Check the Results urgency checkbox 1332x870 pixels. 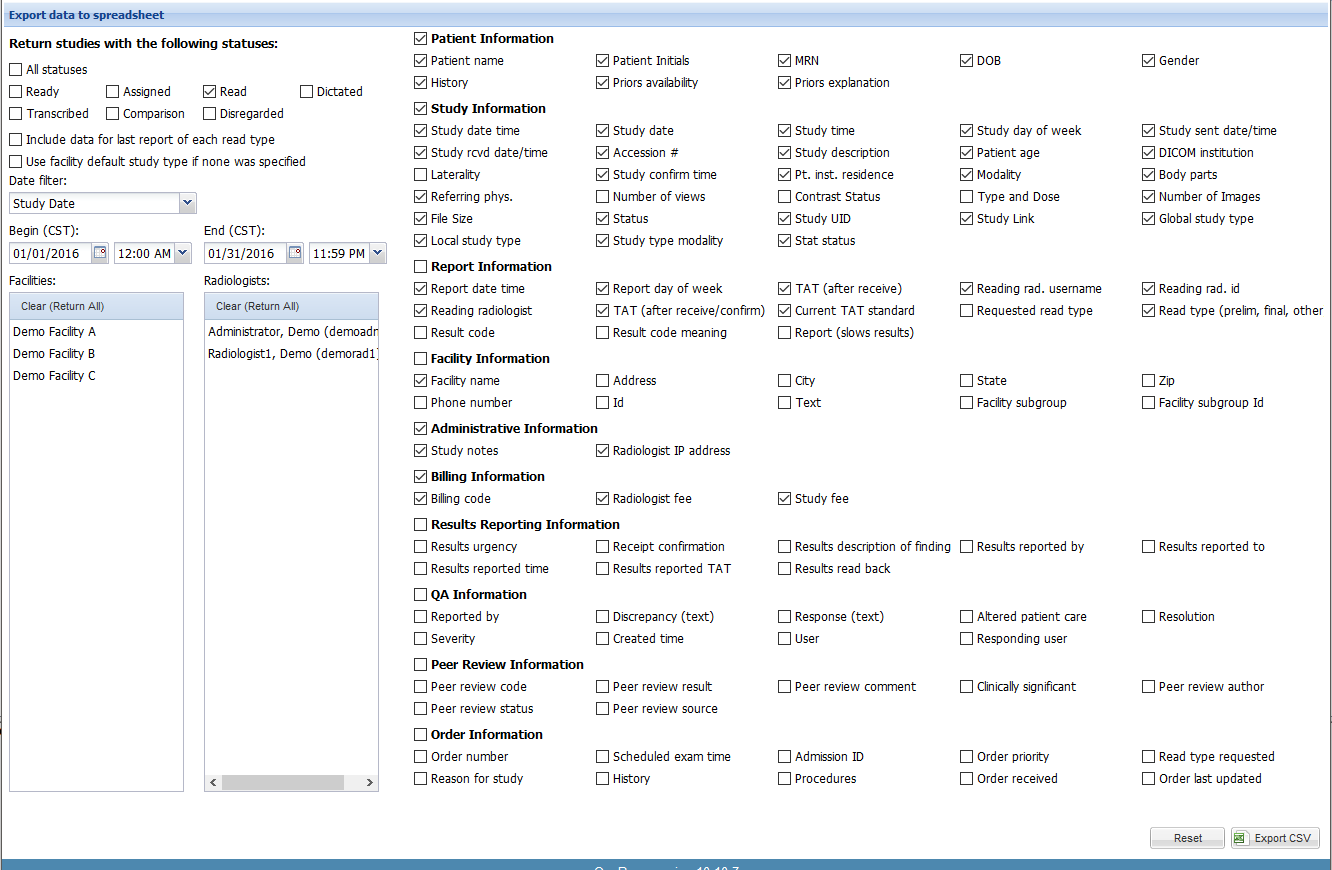420,547
